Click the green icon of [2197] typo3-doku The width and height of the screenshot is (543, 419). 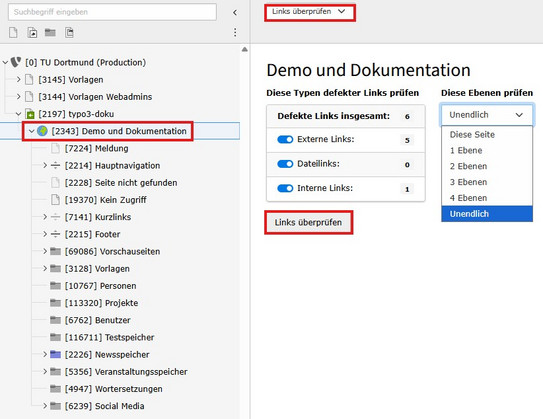coord(30,114)
